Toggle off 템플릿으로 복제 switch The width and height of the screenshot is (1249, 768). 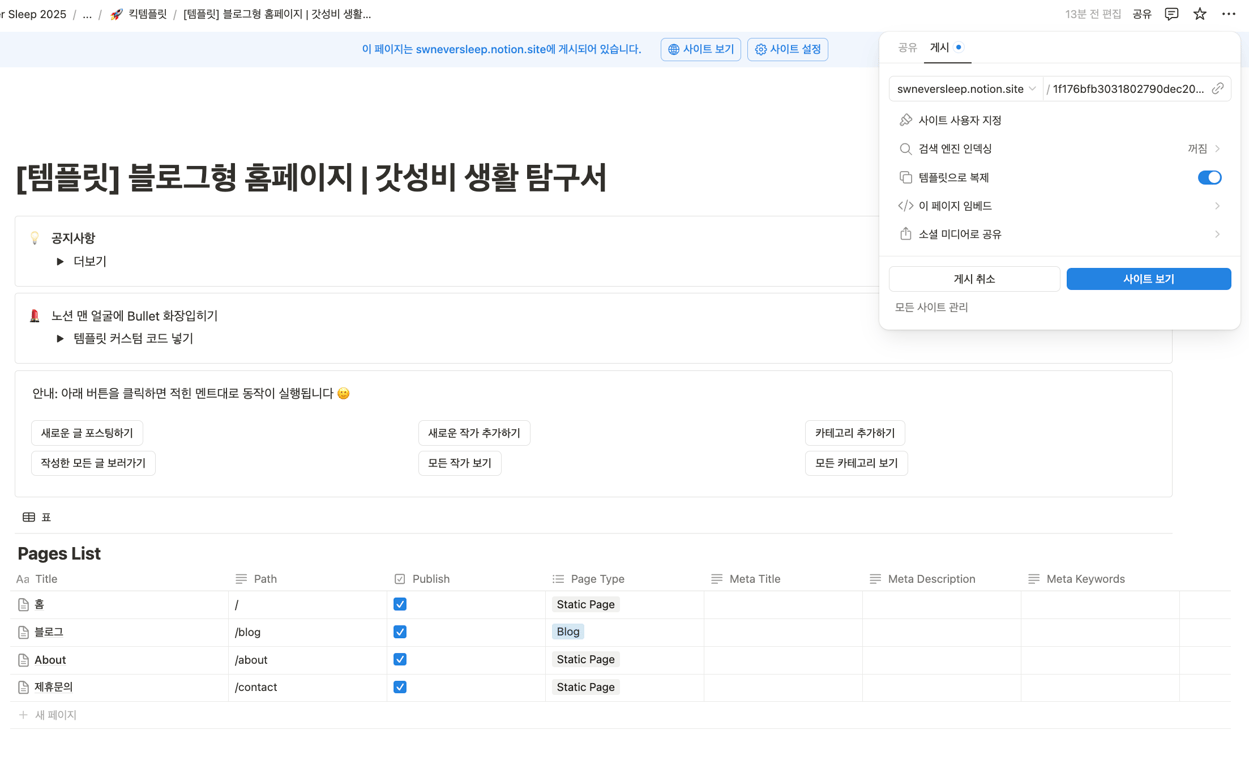point(1209,177)
